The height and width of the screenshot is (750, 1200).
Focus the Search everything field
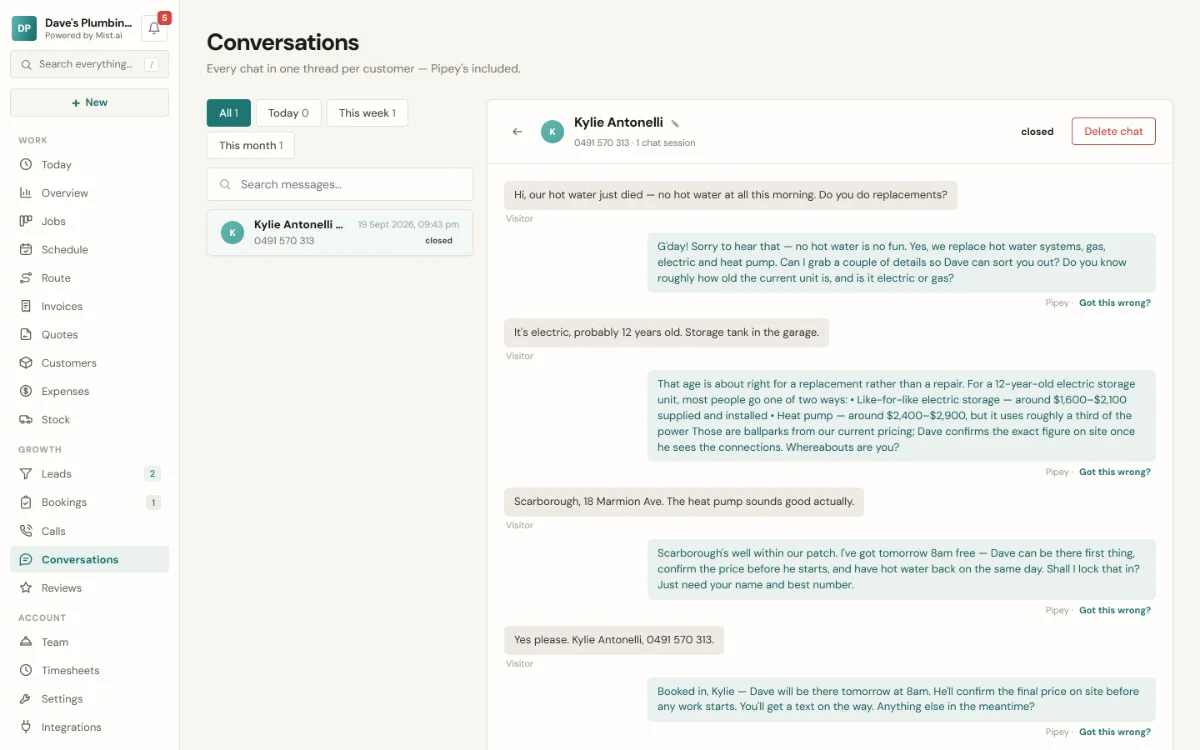coord(89,64)
